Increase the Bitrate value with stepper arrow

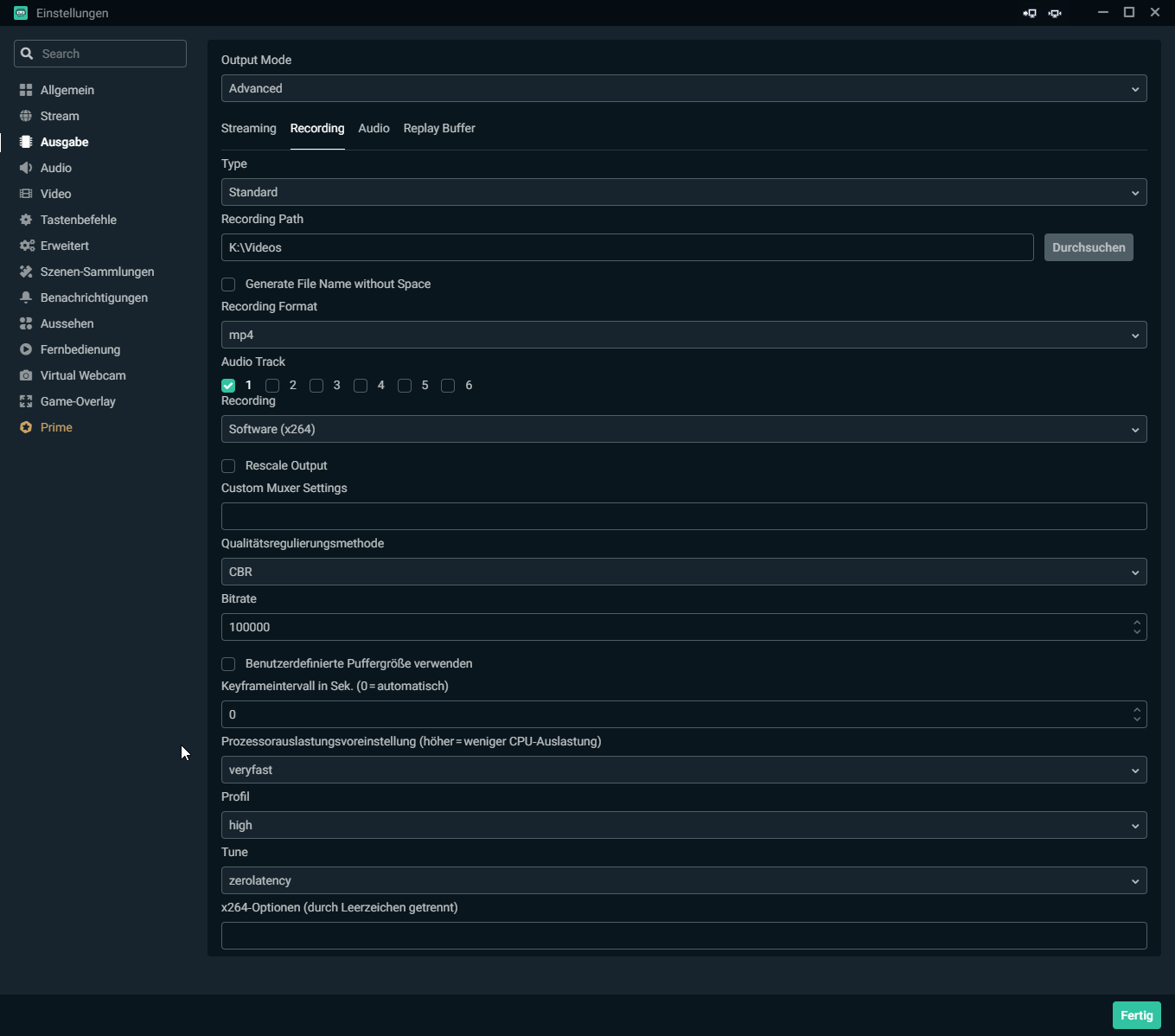coord(1136,622)
